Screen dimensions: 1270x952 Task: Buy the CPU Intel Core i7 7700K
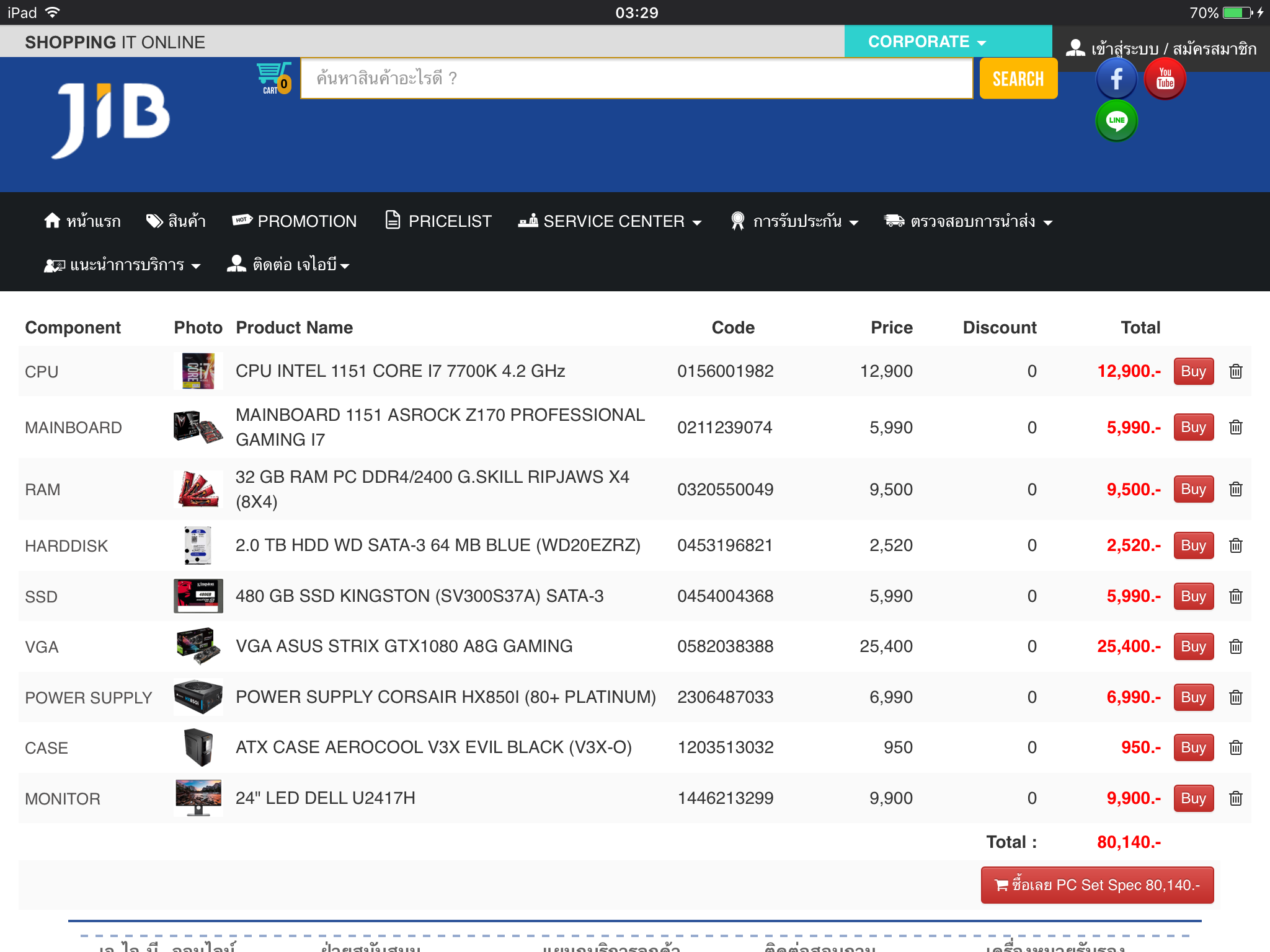[x=1194, y=371]
